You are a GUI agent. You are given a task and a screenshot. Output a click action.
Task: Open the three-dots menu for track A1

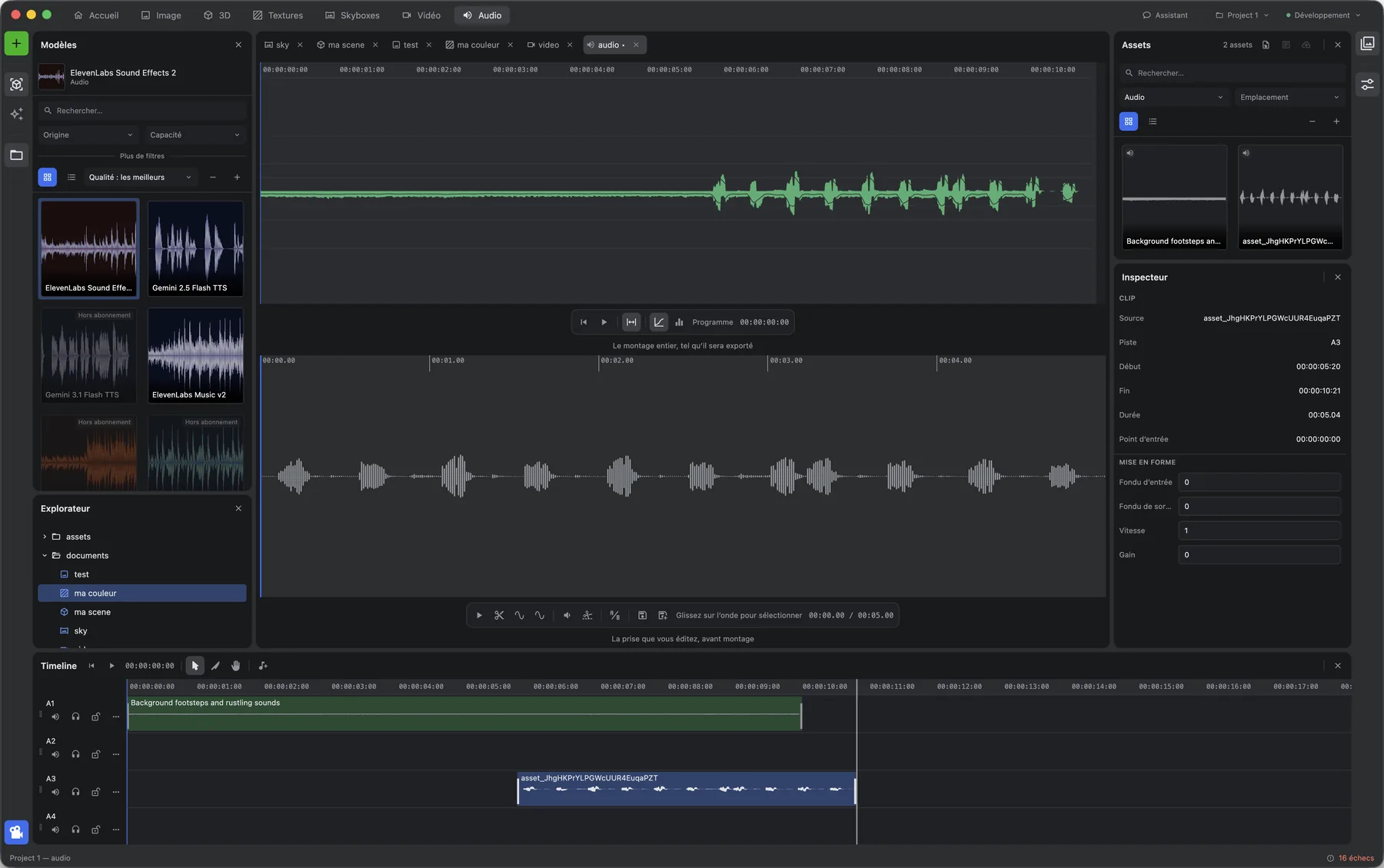(116, 717)
